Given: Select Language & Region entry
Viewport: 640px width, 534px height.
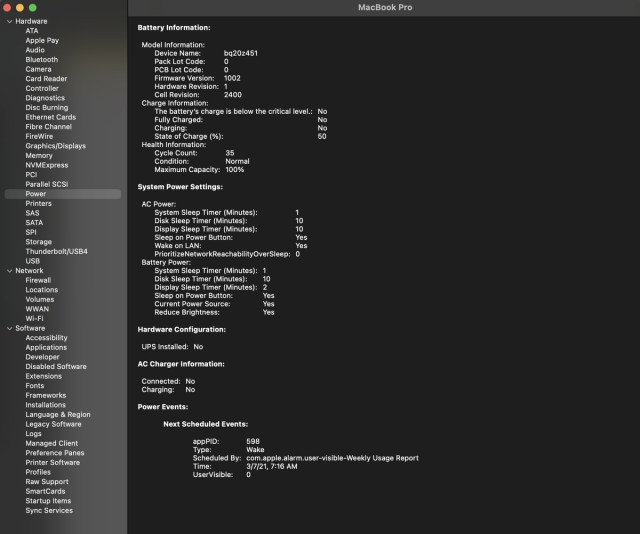Looking at the screenshot, I should pyautogui.click(x=58, y=415).
